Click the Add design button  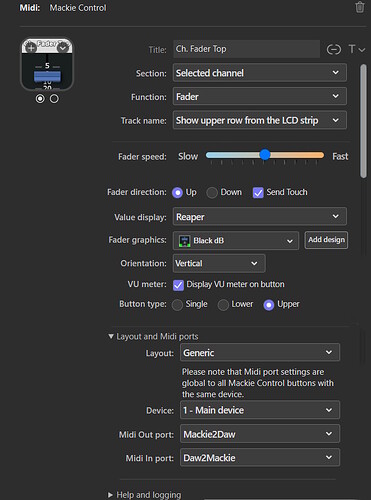tap(326, 240)
